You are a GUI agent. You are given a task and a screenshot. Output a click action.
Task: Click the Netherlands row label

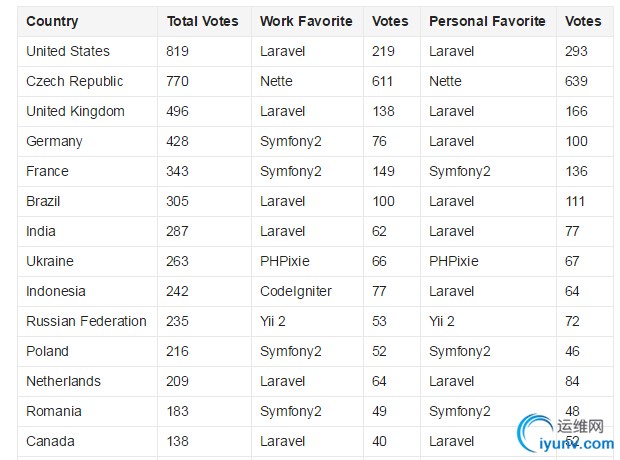coord(63,381)
